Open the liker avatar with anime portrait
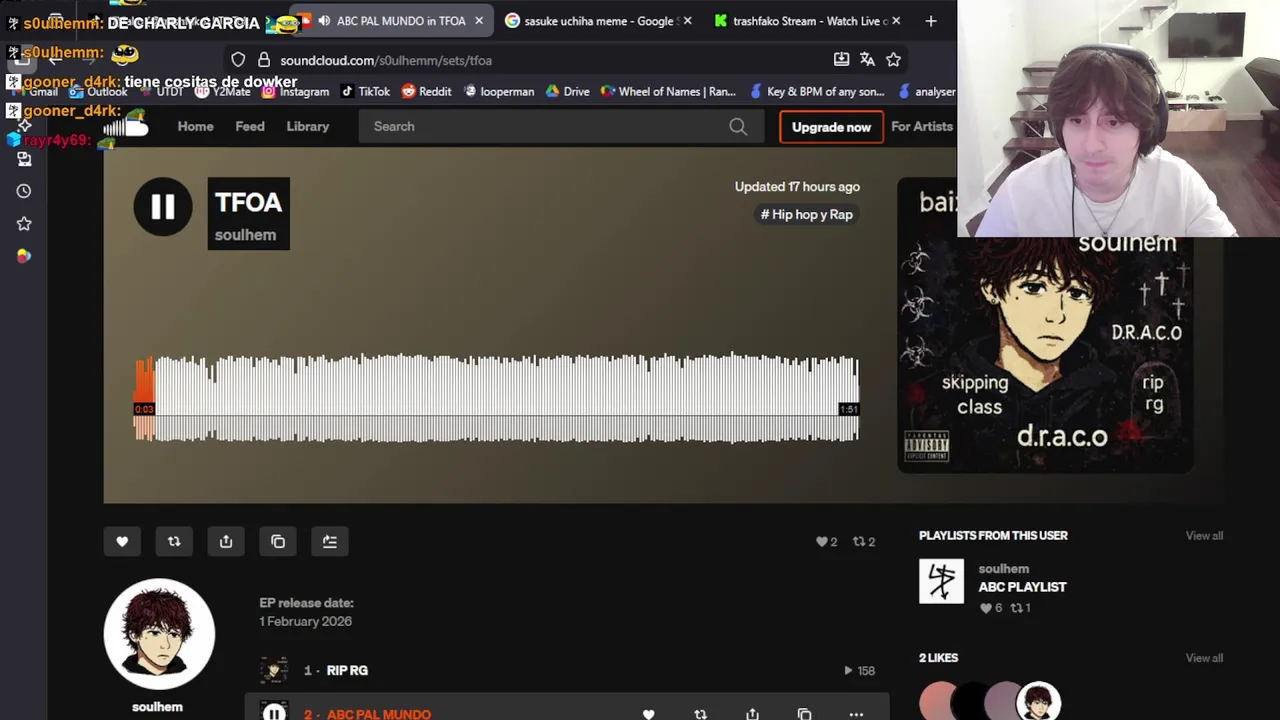The image size is (1280, 720). pyautogui.click(x=1039, y=701)
